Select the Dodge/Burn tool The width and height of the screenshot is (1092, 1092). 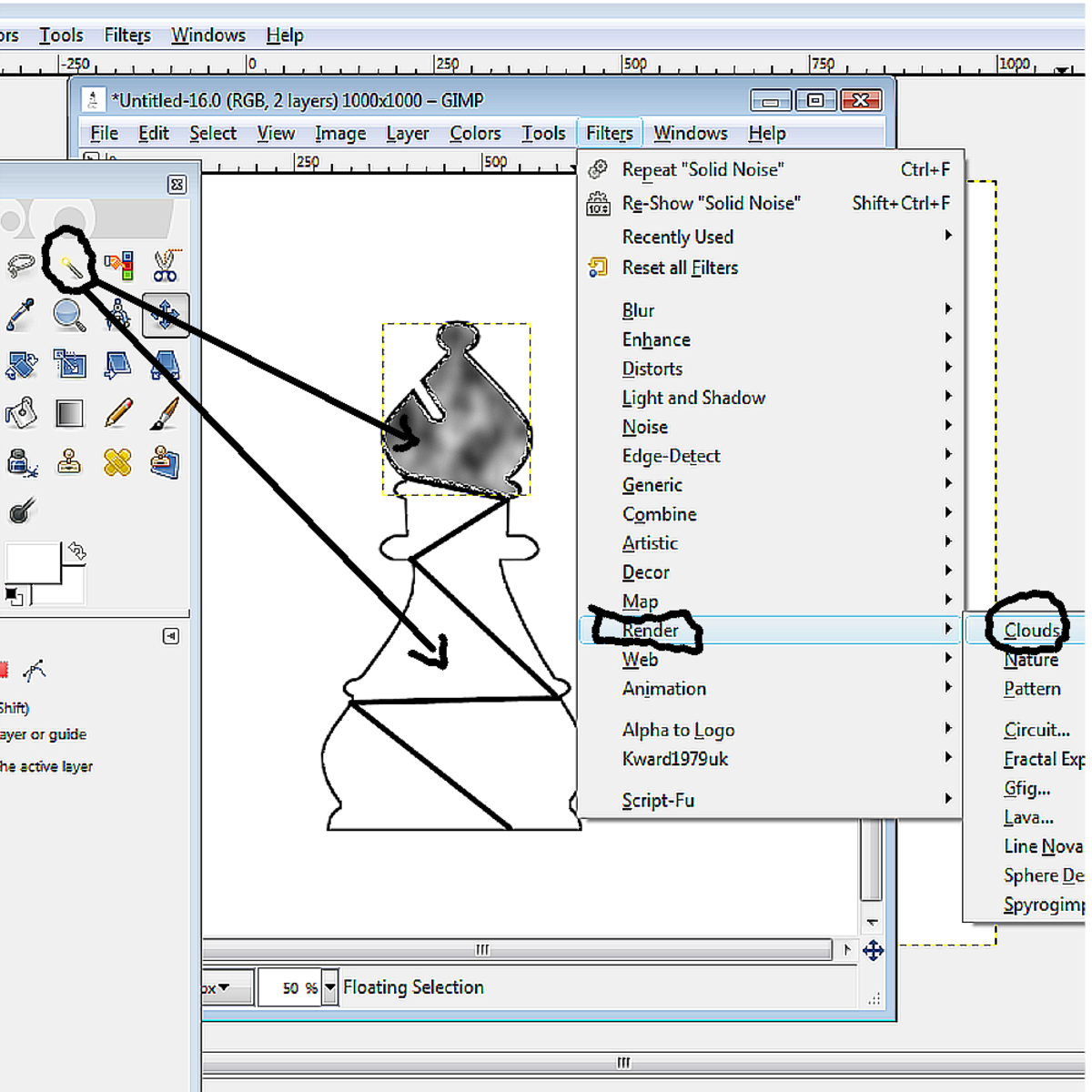(20, 511)
